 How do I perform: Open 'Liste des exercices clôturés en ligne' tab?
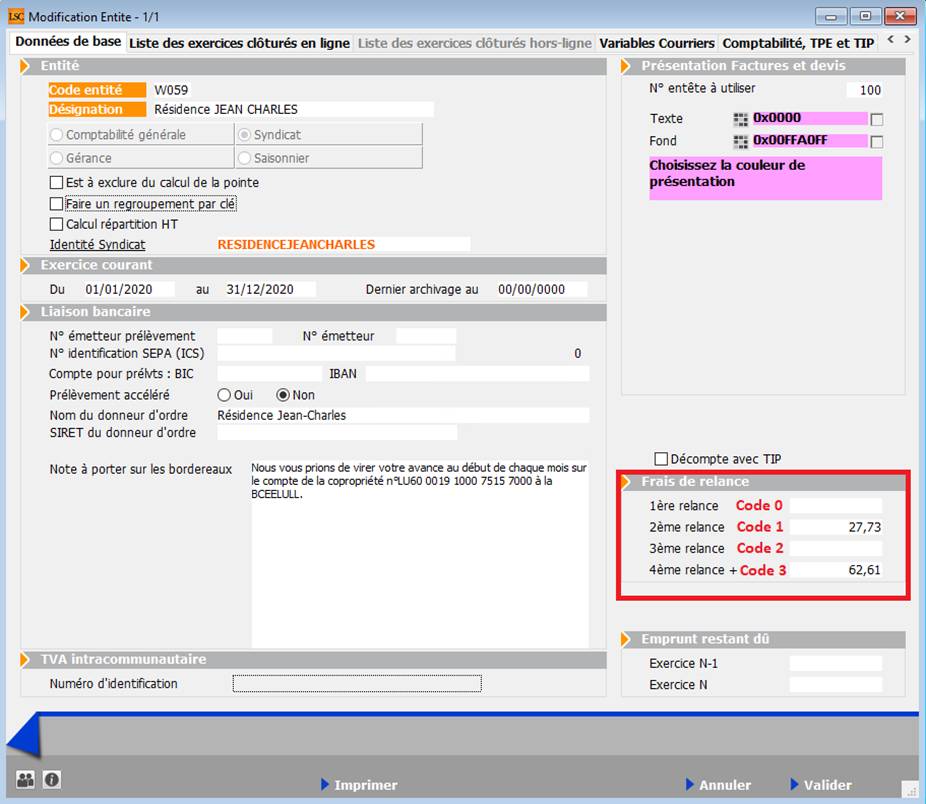pyautogui.click(x=239, y=43)
